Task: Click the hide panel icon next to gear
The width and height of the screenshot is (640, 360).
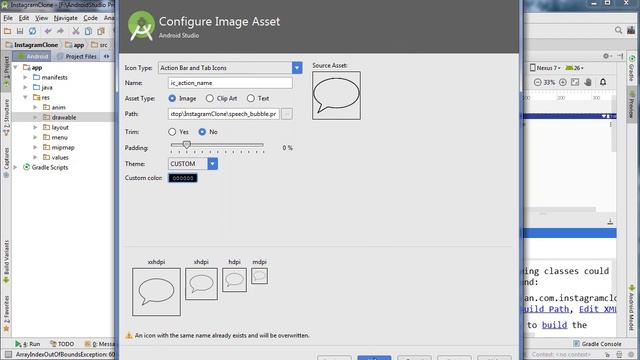Action: coord(620,56)
